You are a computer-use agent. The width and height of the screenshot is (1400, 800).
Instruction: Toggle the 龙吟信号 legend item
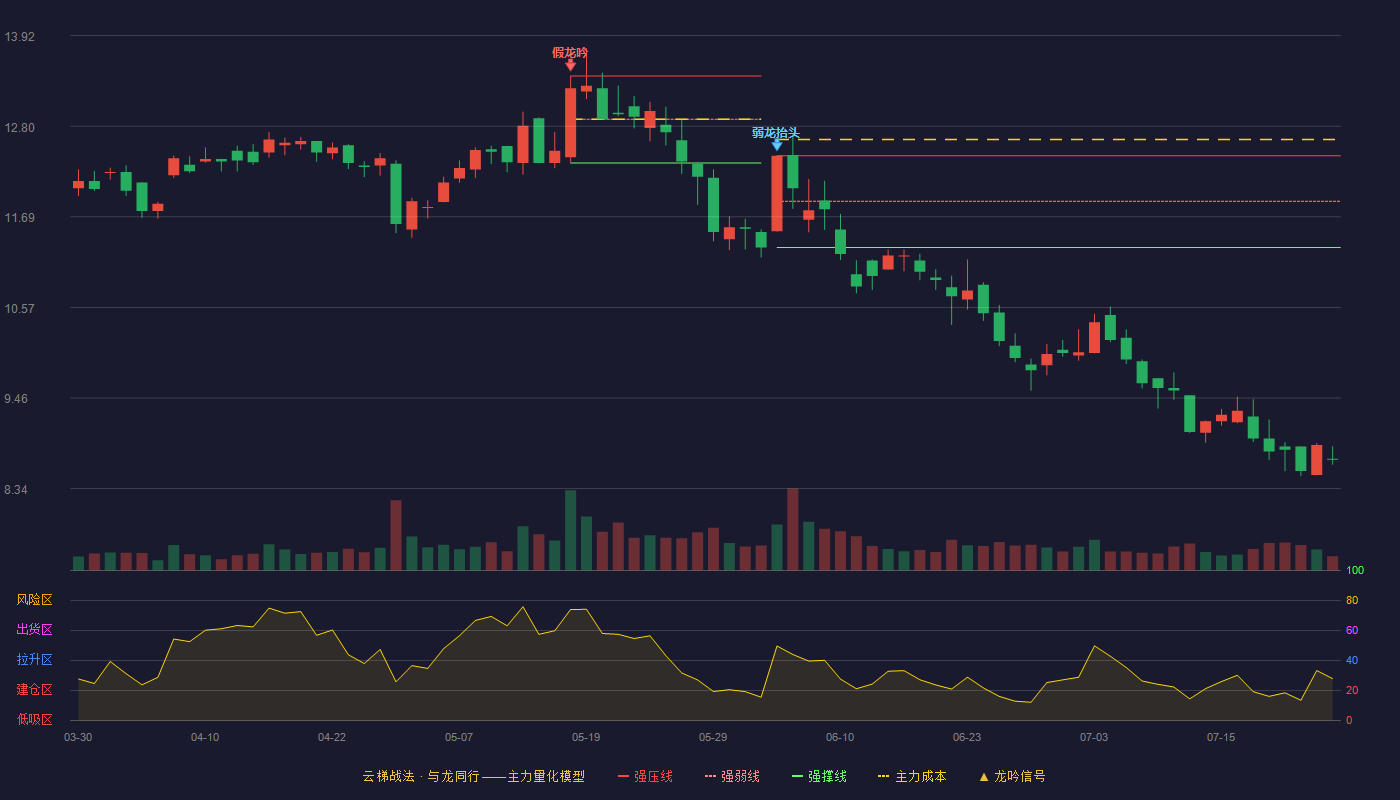coord(1012,776)
